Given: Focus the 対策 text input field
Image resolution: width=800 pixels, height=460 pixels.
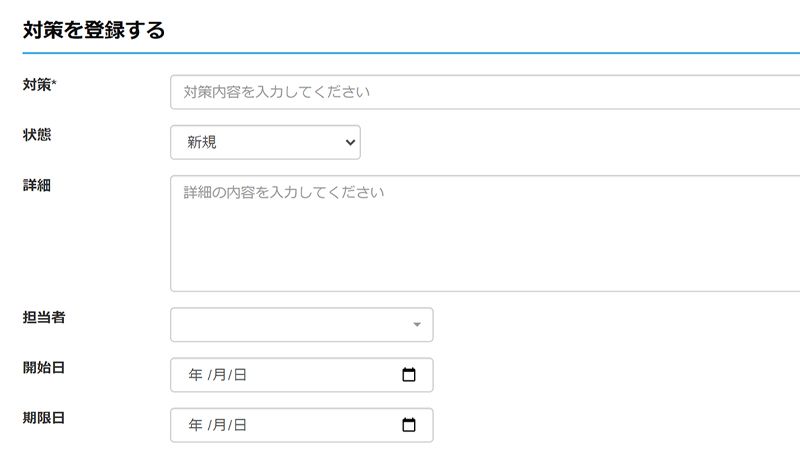Looking at the screenshot, I should click(x=485, y=92).
